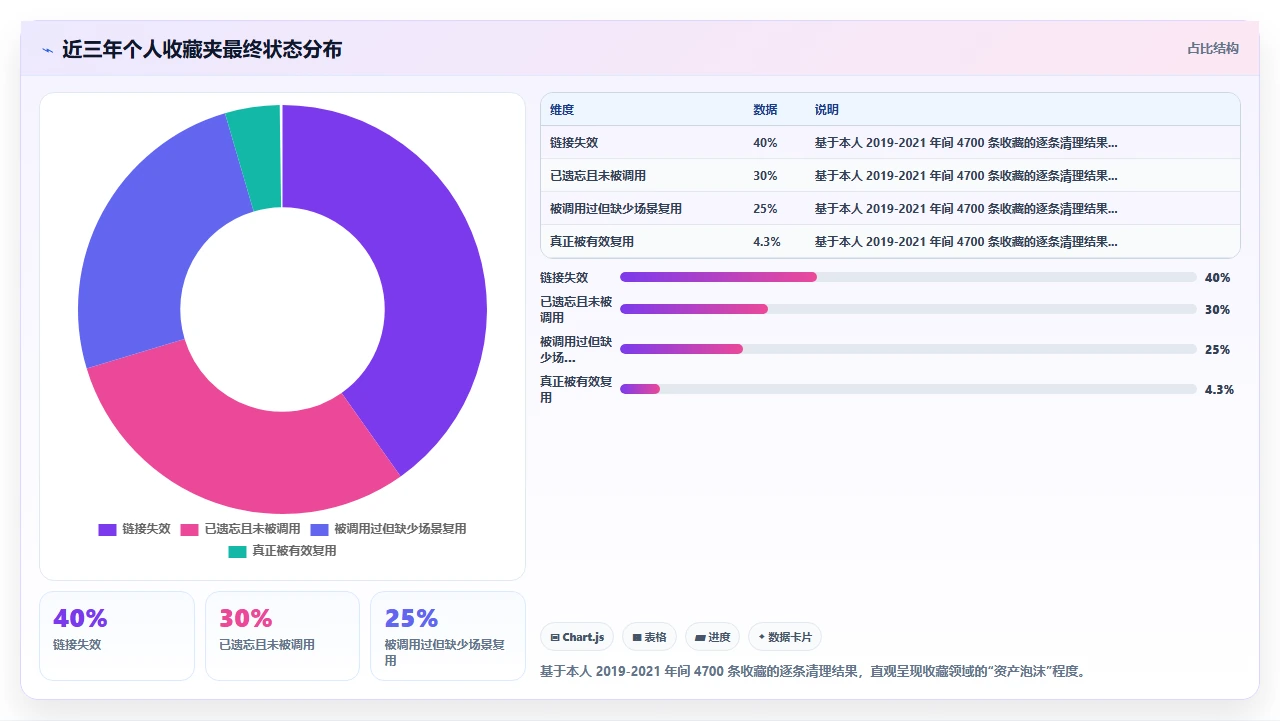Toggle the 链接失效 legend swatch

(107, 529)
